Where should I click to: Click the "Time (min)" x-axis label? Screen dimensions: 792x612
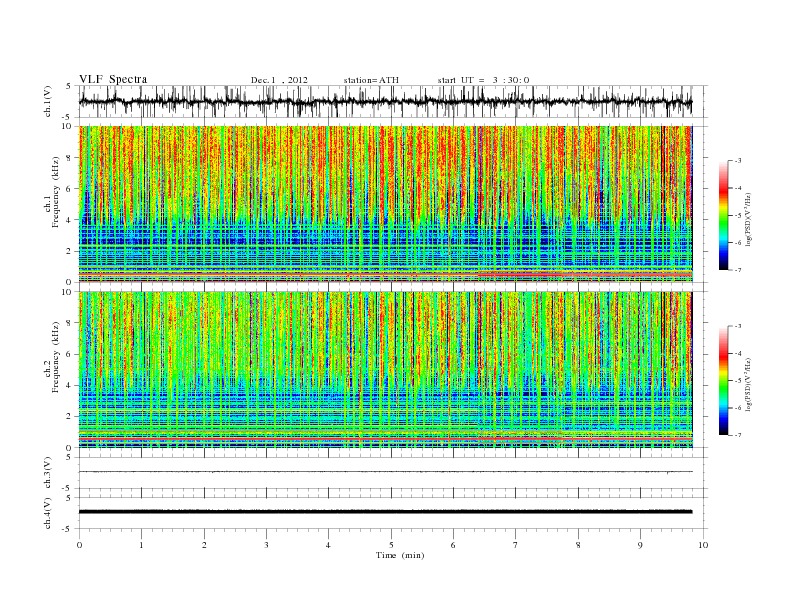point(400,555)
